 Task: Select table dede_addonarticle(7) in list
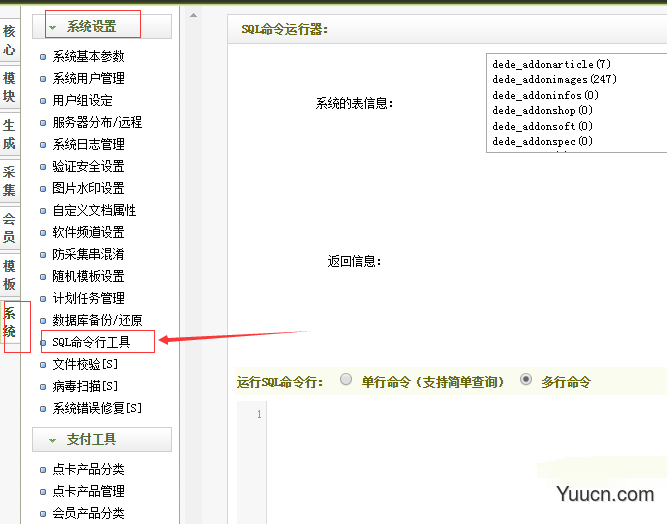point(551,64)
